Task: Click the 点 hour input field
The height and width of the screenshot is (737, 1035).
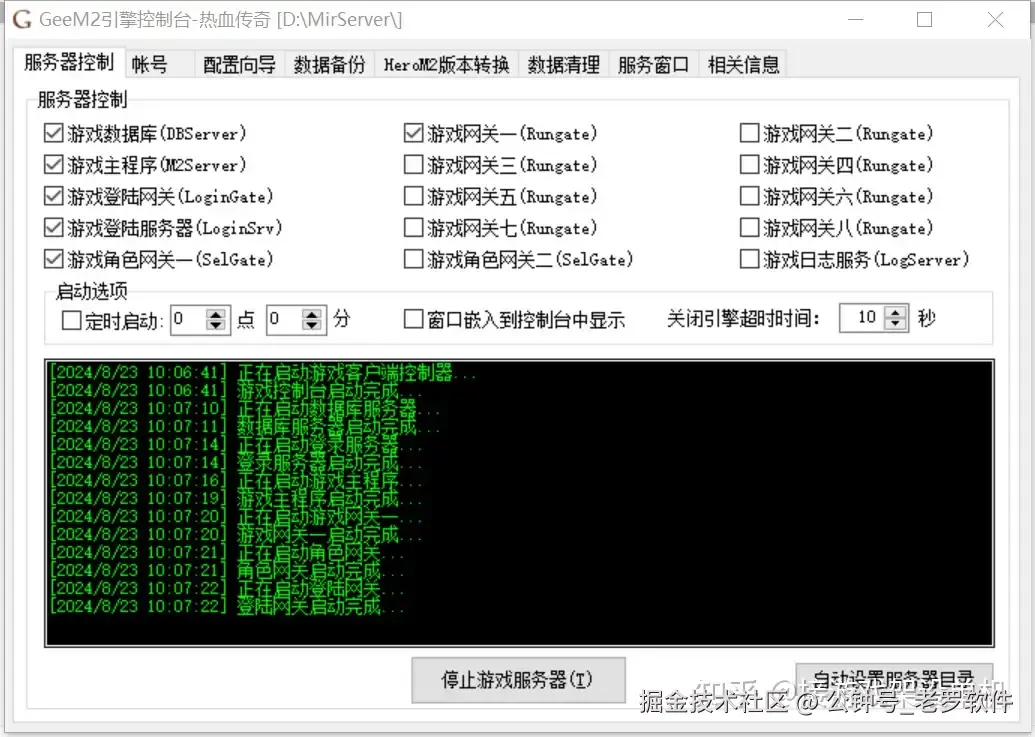Action: [x=187, y=320]
